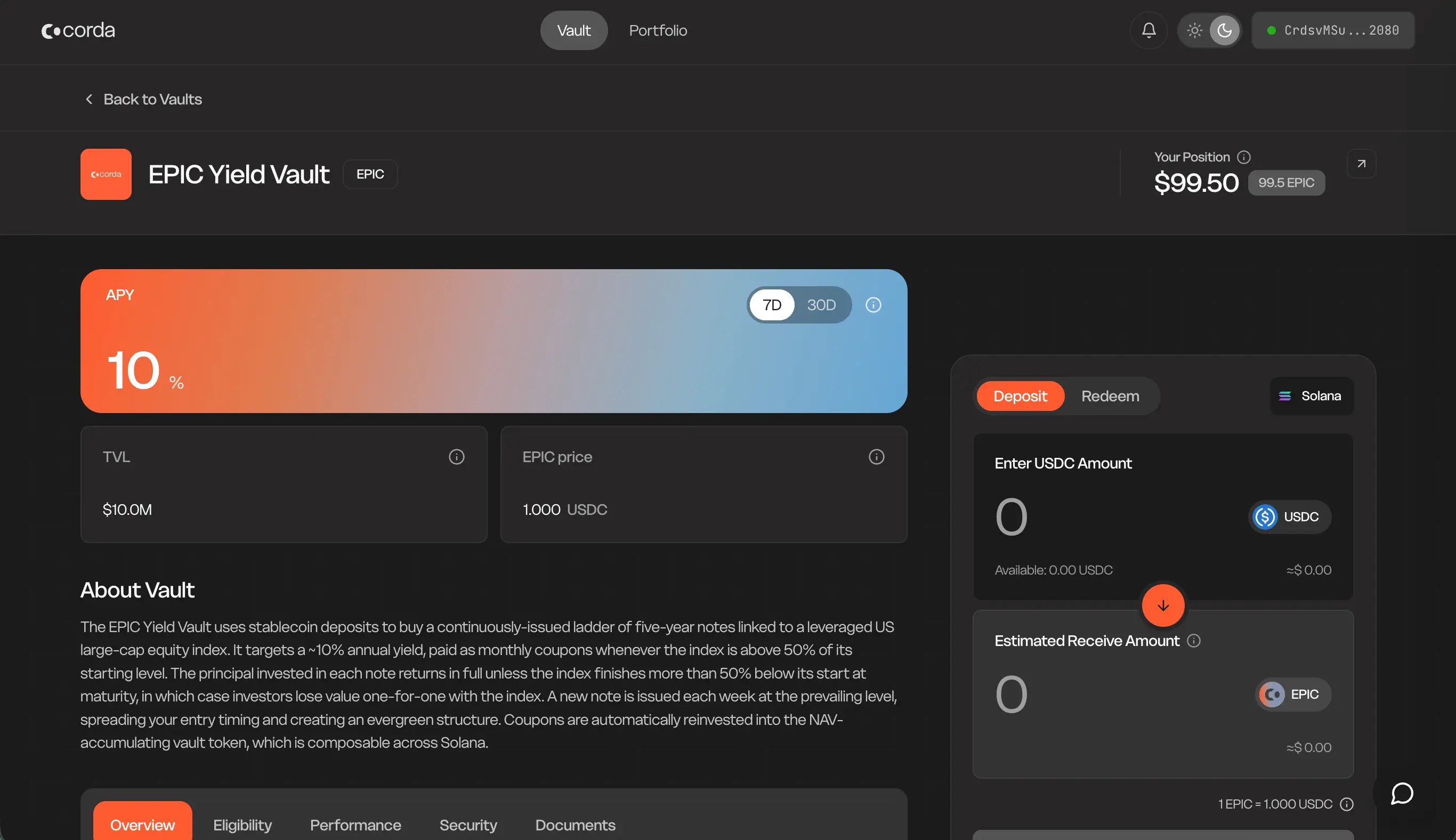Click the 1 EPIC = 1.000 USDC rate text
The image size is (1456, 840).
pyautogui.click(x=1275, y=804)
